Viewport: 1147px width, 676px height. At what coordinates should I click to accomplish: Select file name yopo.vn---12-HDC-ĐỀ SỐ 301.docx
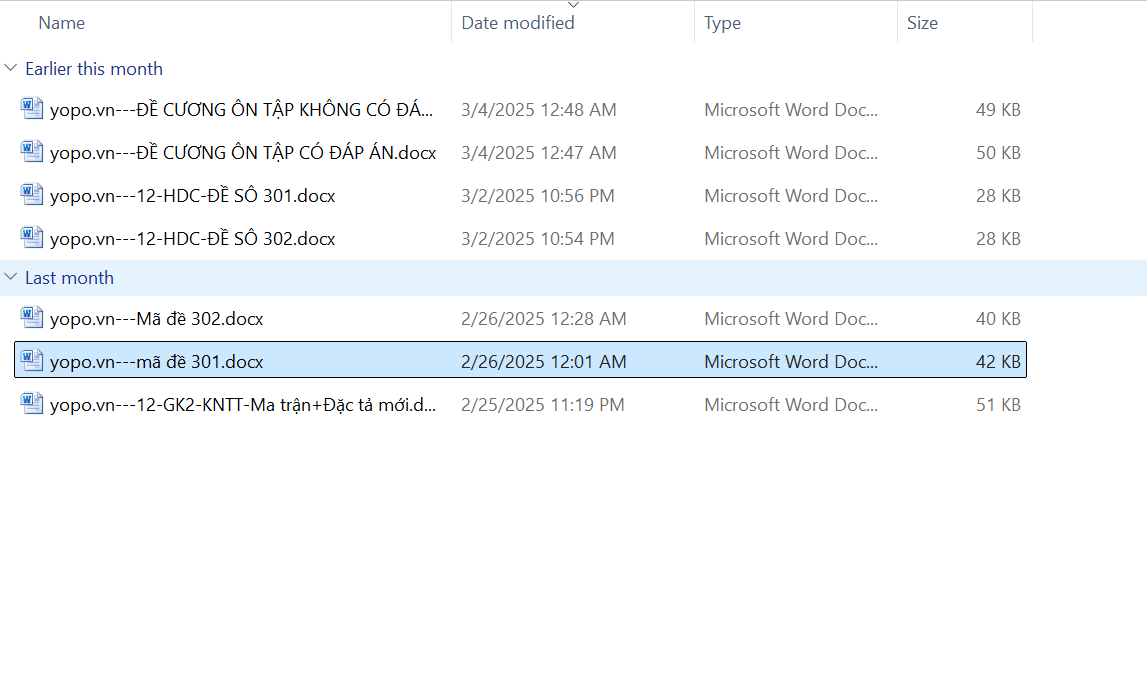click(192, 196)
